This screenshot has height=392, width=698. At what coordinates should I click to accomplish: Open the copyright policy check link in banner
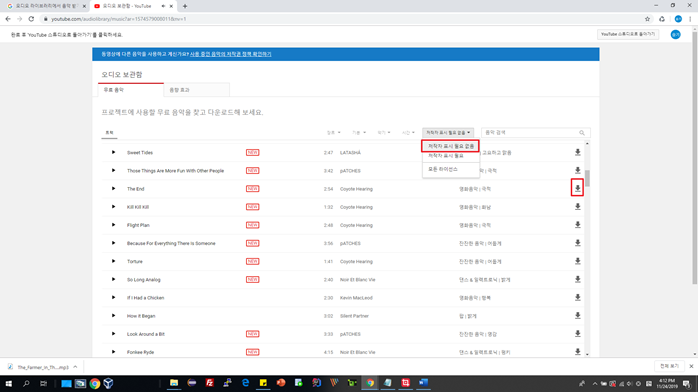(x=231, y=54)
